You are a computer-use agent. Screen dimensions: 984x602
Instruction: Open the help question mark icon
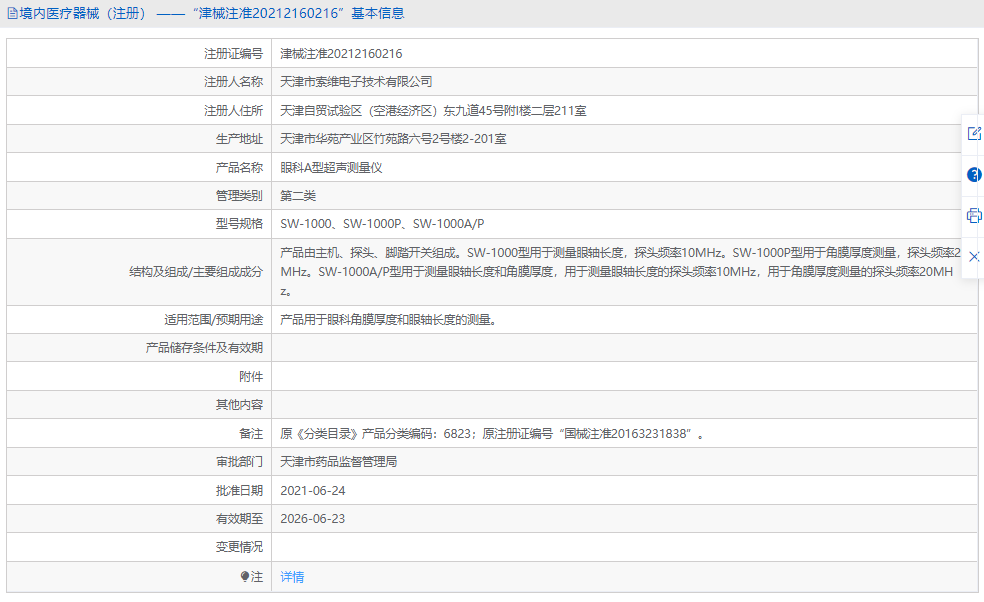coord(974,175)
